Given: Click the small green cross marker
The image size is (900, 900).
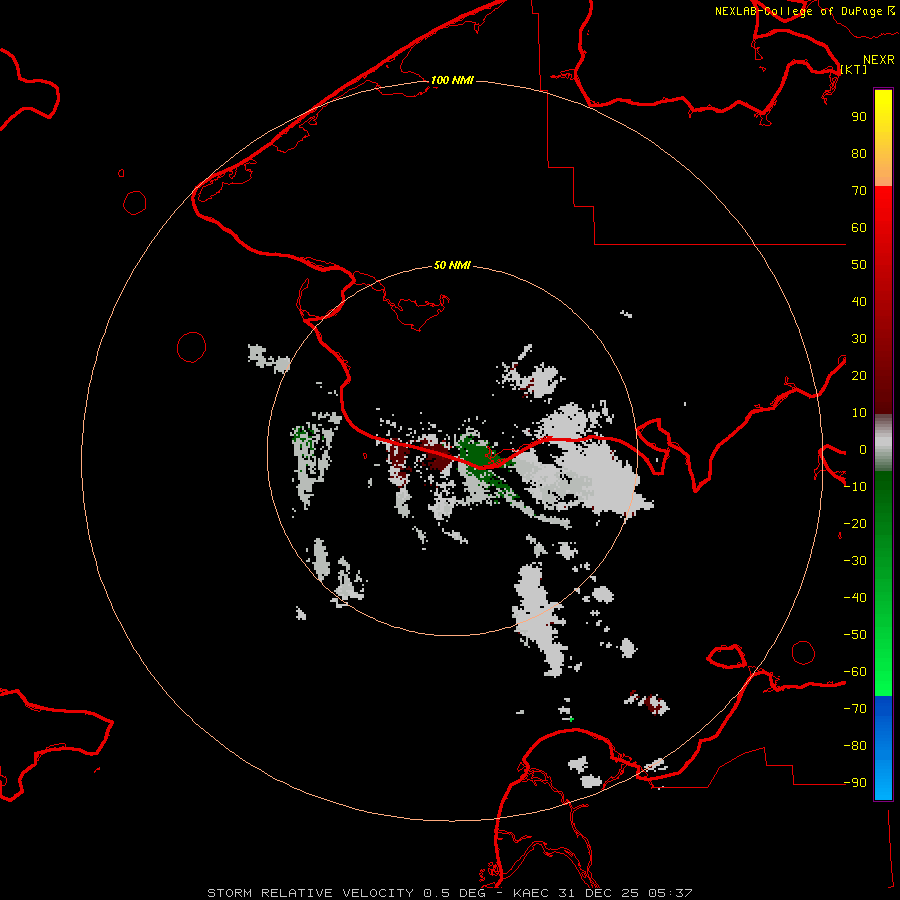Looking at the screenshot, I should tap(571, 719).
